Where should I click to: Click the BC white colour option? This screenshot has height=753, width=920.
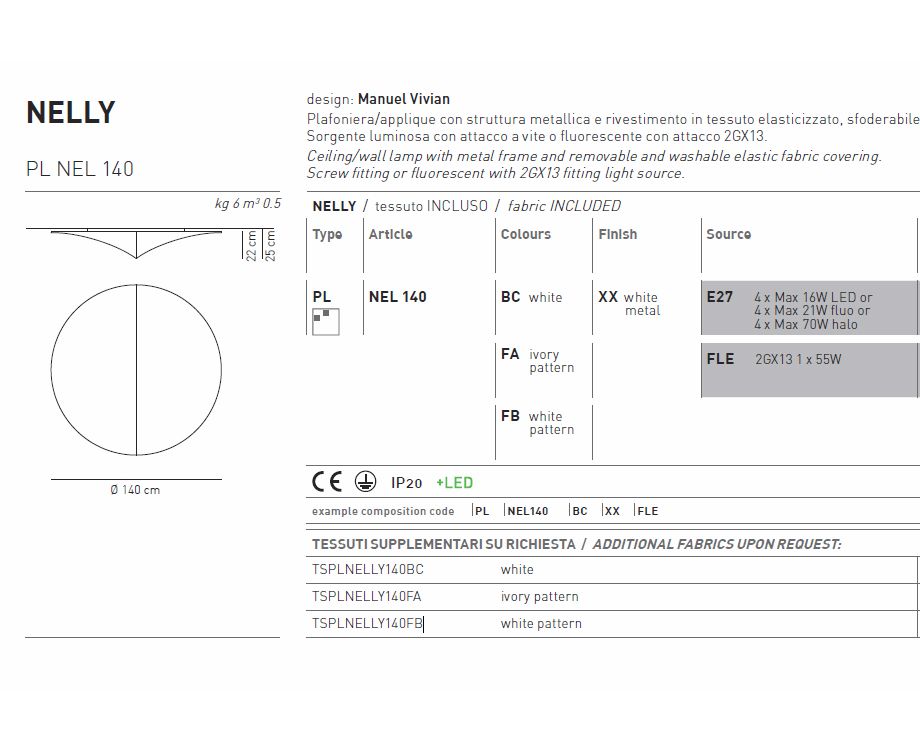(x=532, y=297)
